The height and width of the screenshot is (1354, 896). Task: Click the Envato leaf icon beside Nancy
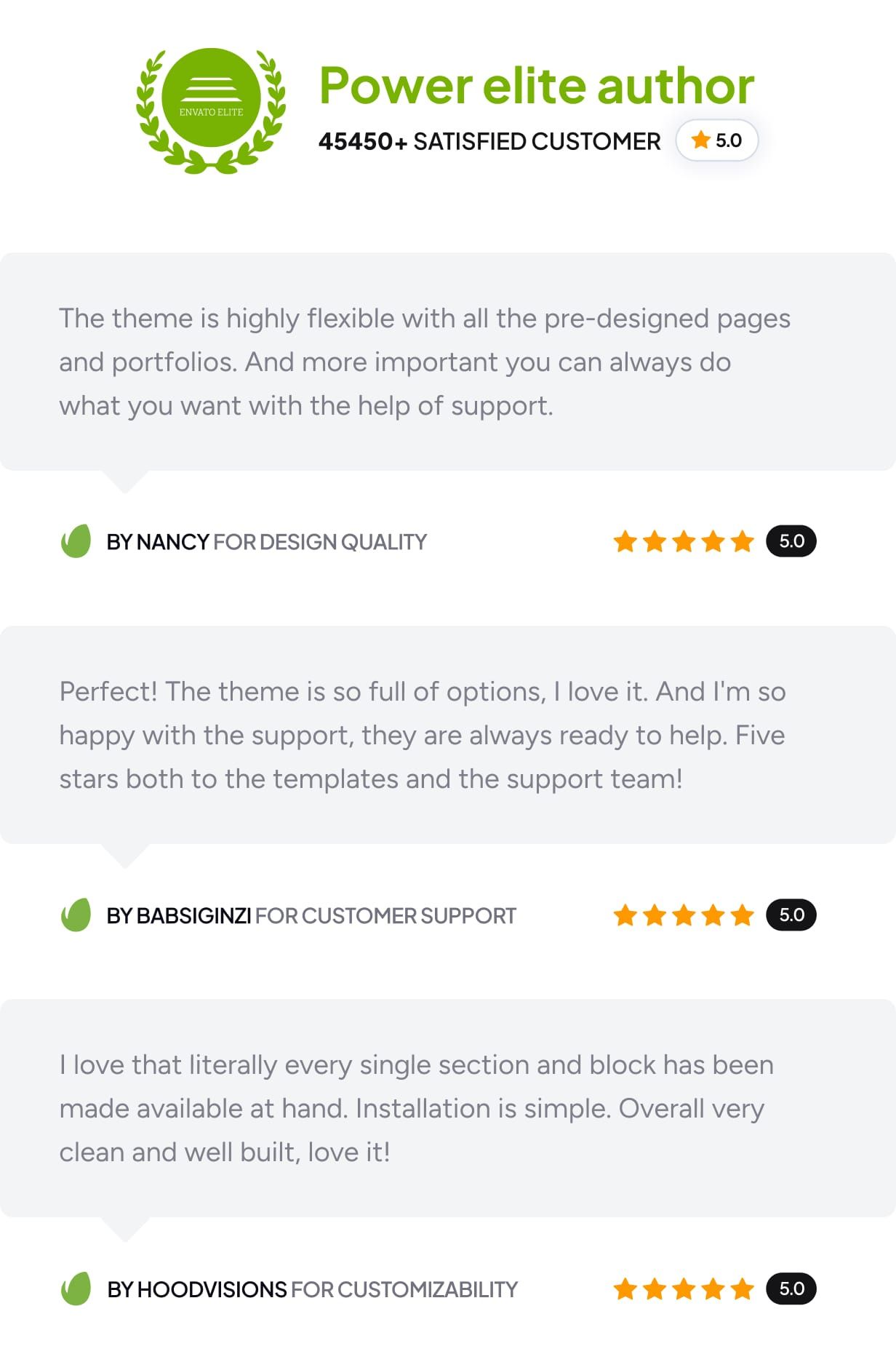tap(76, 541)
